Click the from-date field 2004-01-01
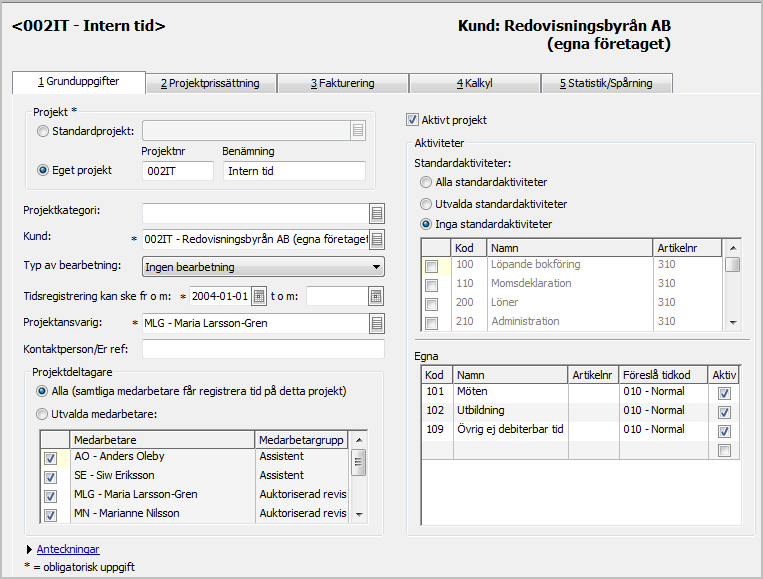Viewport: 763px width, 579px height. [x=220, y=296]
